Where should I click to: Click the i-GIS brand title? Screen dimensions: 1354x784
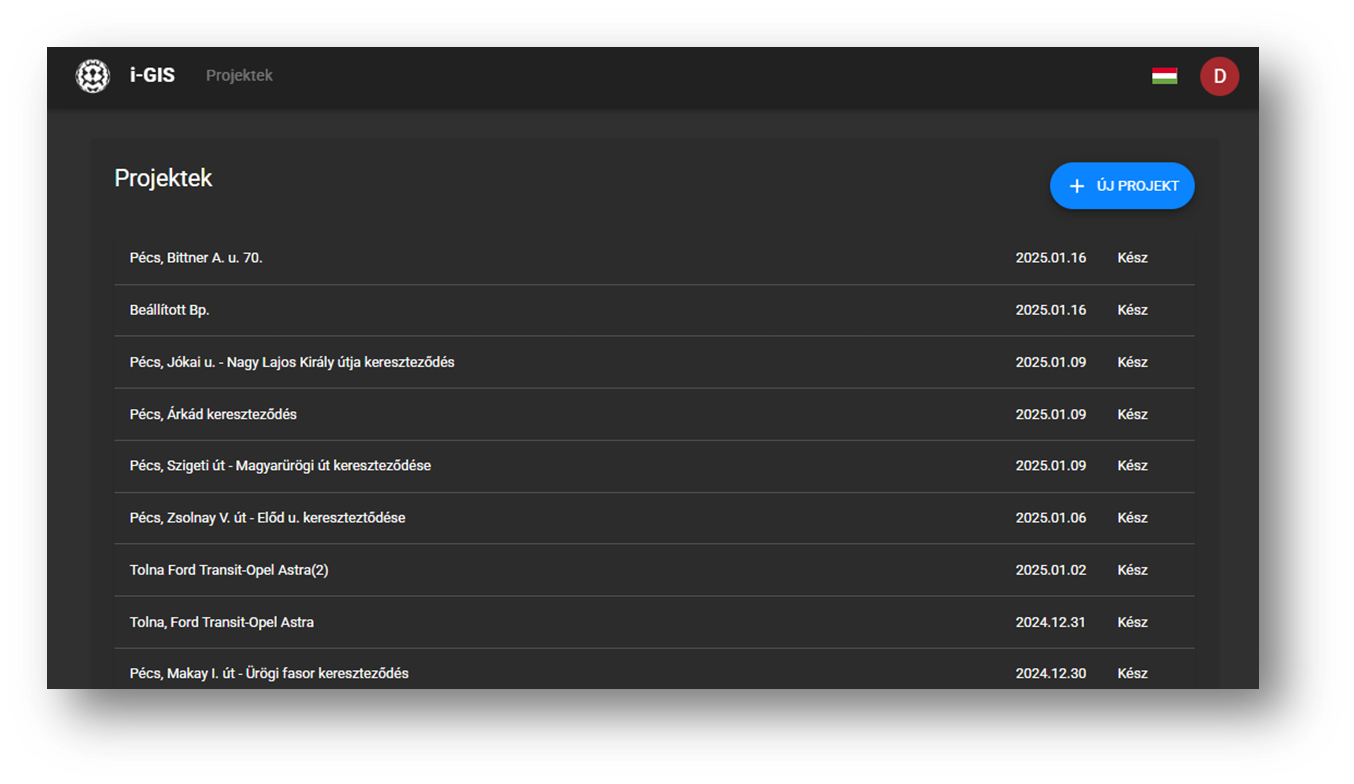(x=152, y=76)
